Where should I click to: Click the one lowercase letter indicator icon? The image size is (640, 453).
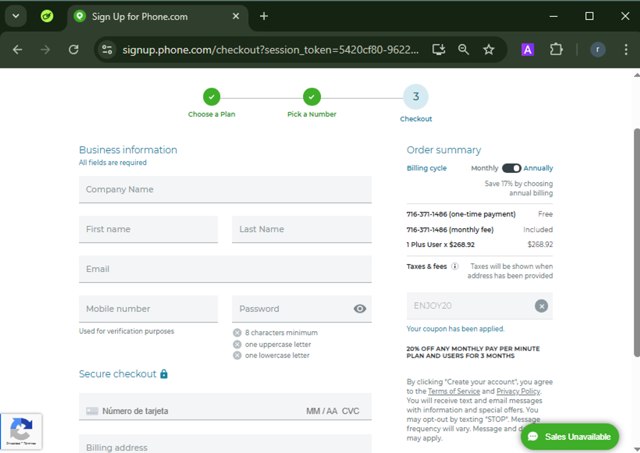coord(237,355)
